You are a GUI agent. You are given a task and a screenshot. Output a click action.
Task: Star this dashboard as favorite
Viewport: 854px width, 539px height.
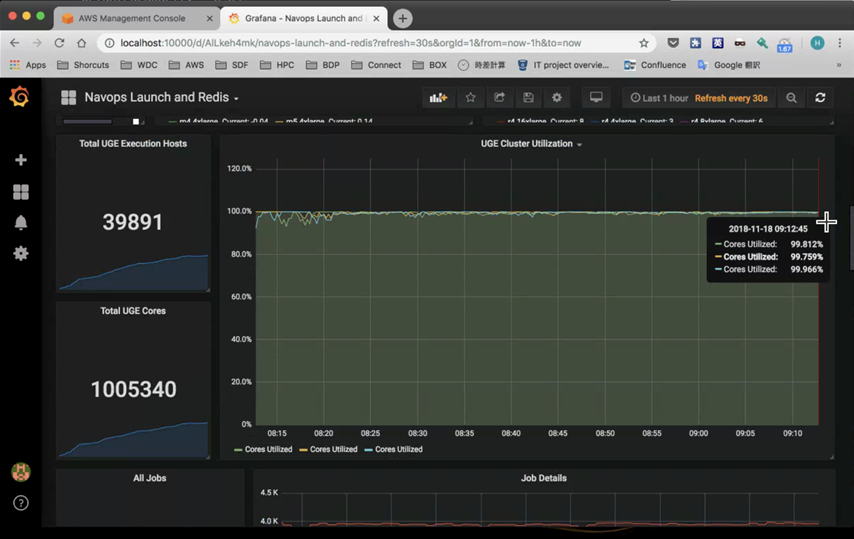click(x=470, y=98)
